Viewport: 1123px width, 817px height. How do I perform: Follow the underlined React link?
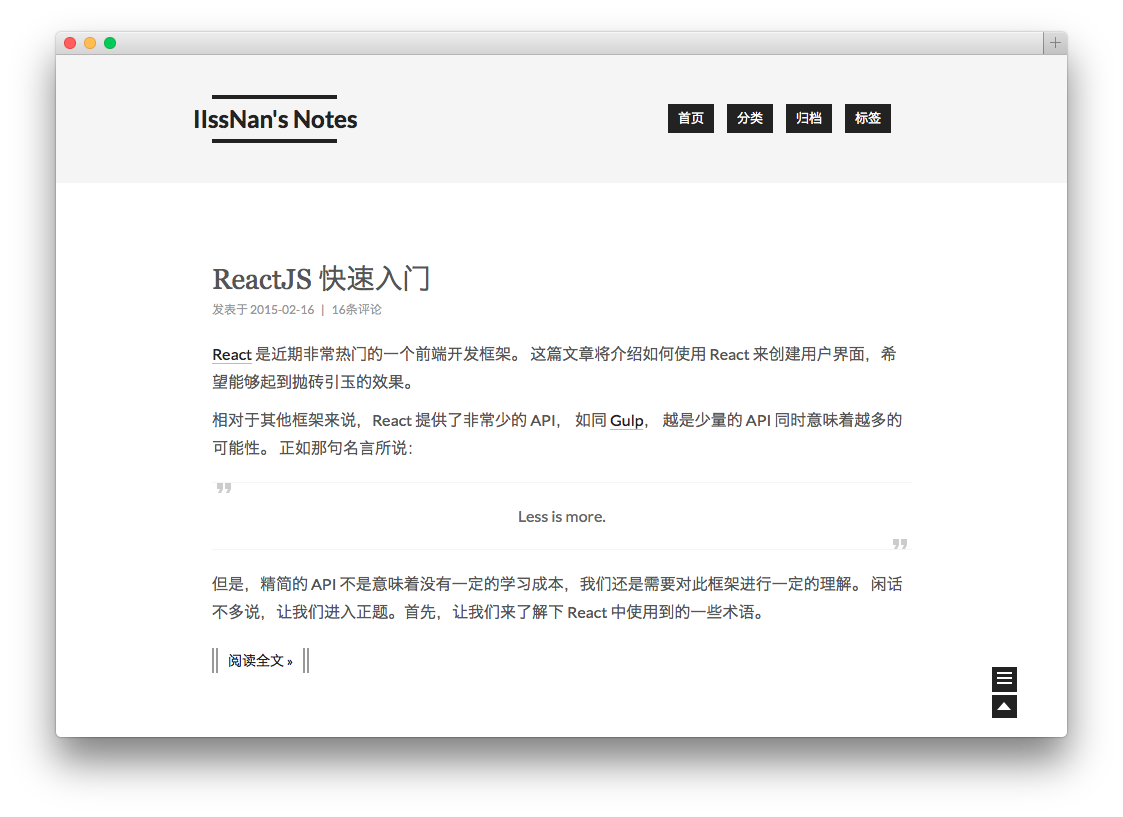(232, 354)
